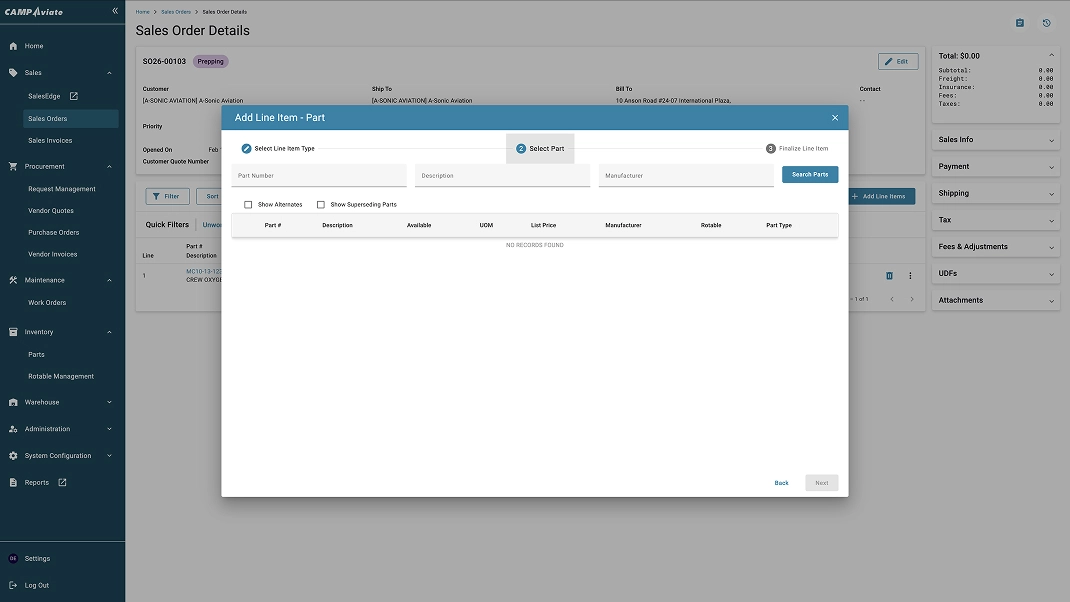Image resolution: width=1070 pixels, height=602 pixels.
Task: Click Home breadcrumb link
Action: pos(142,12)
